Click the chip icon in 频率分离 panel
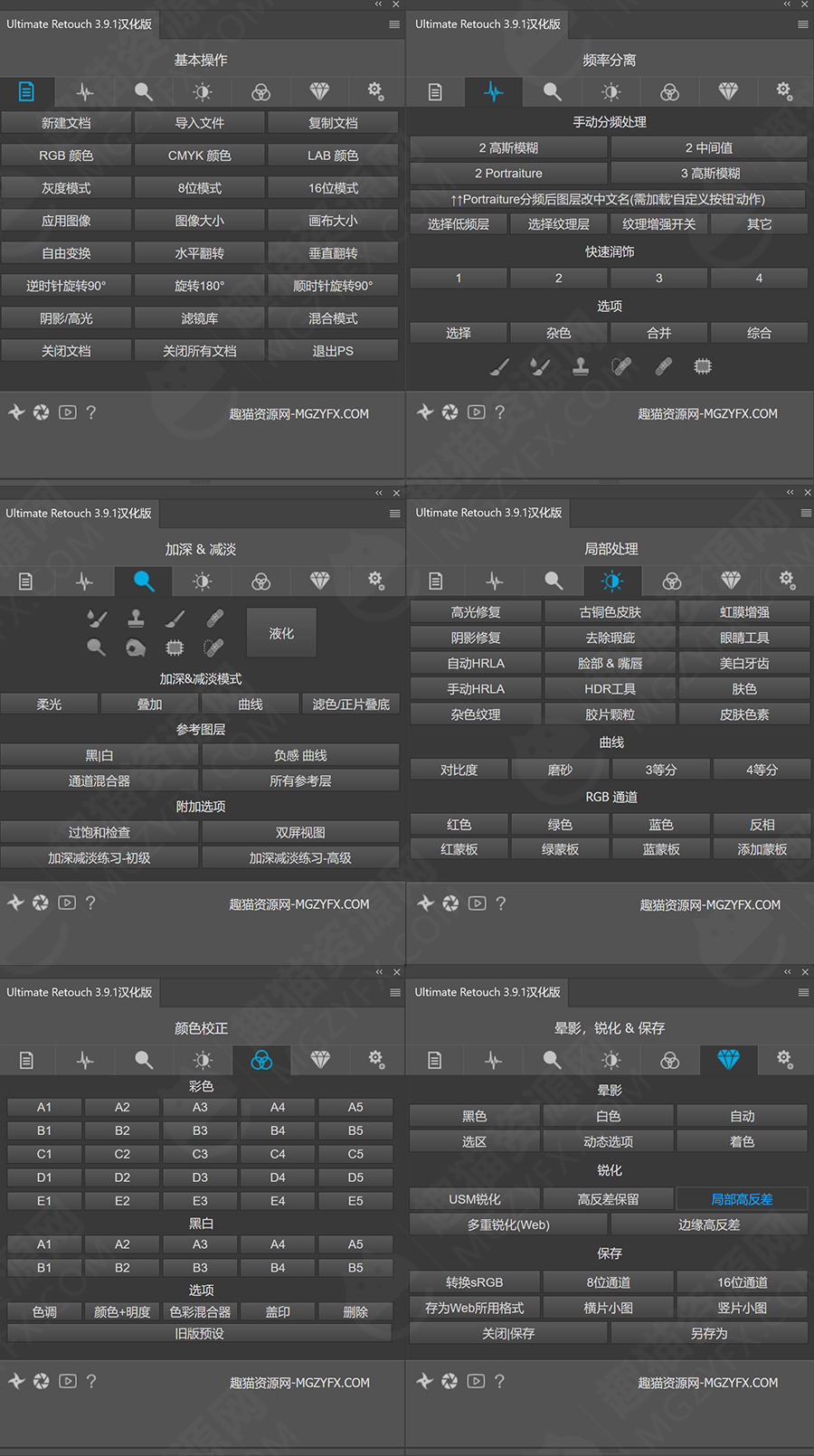This screenshot has width=814, height=1456. [703, 366]
